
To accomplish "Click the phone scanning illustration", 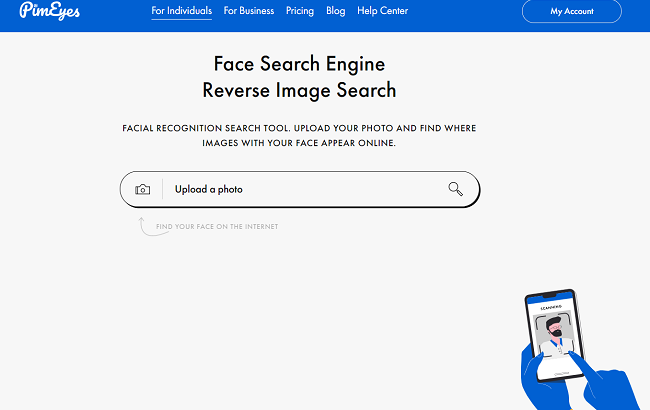I will pos(578,350).
